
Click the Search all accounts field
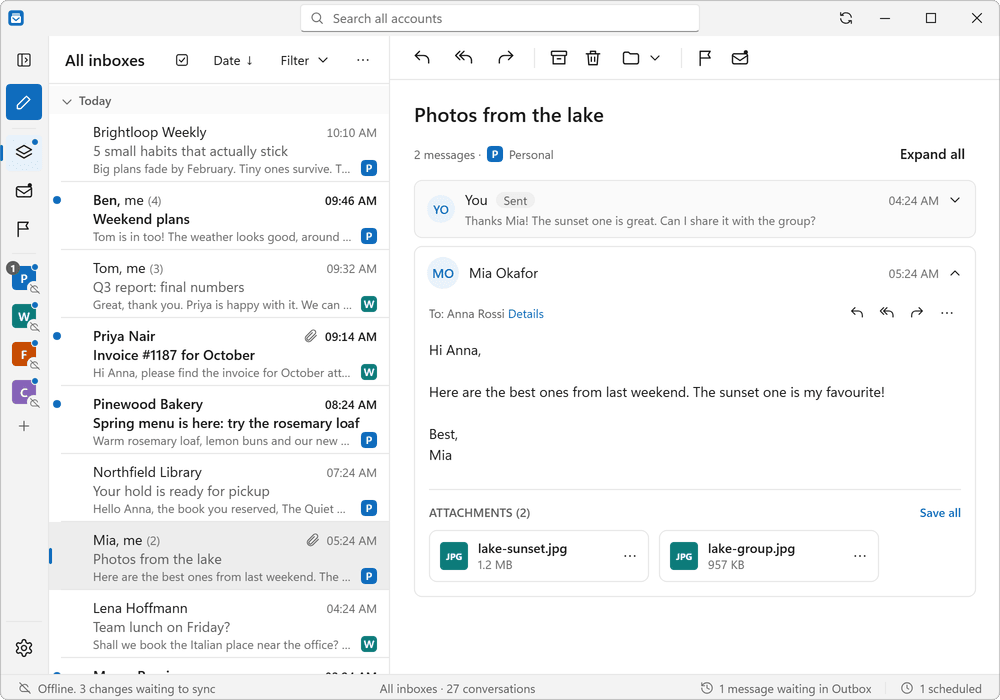tap(499, 18)
